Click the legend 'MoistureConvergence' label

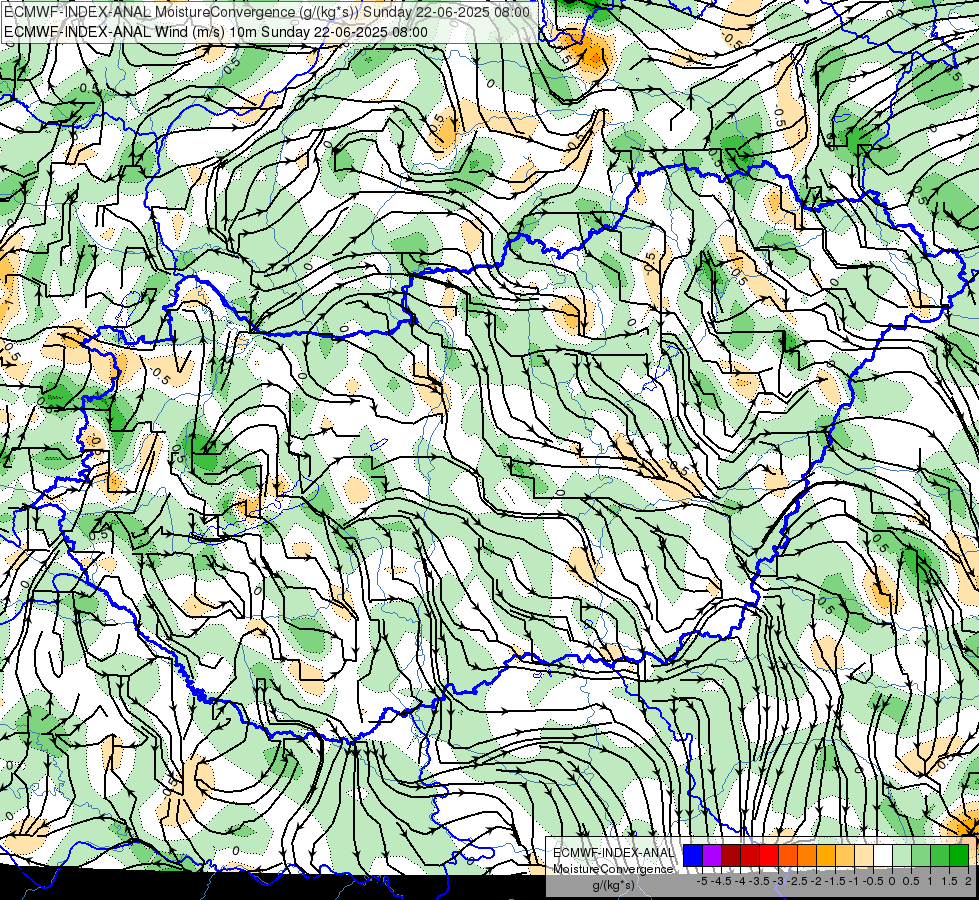[x=613, y=869]
